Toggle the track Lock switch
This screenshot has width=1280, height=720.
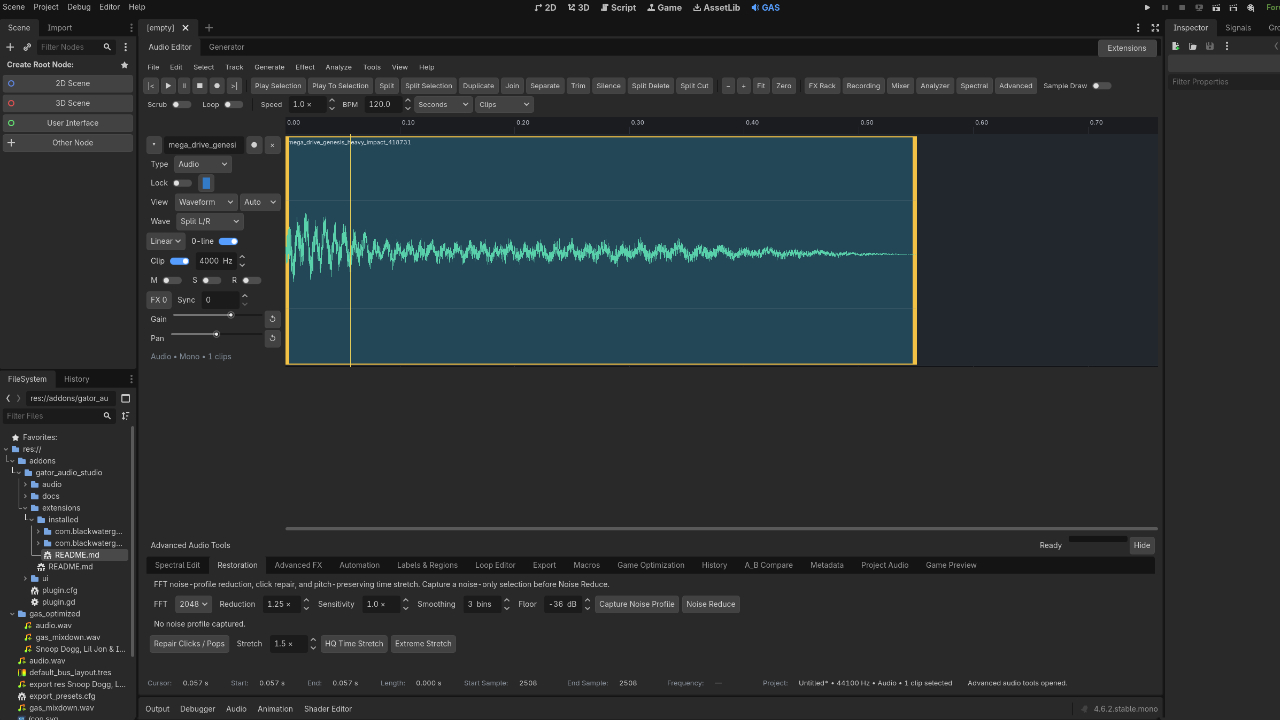(x=182, y=183)
